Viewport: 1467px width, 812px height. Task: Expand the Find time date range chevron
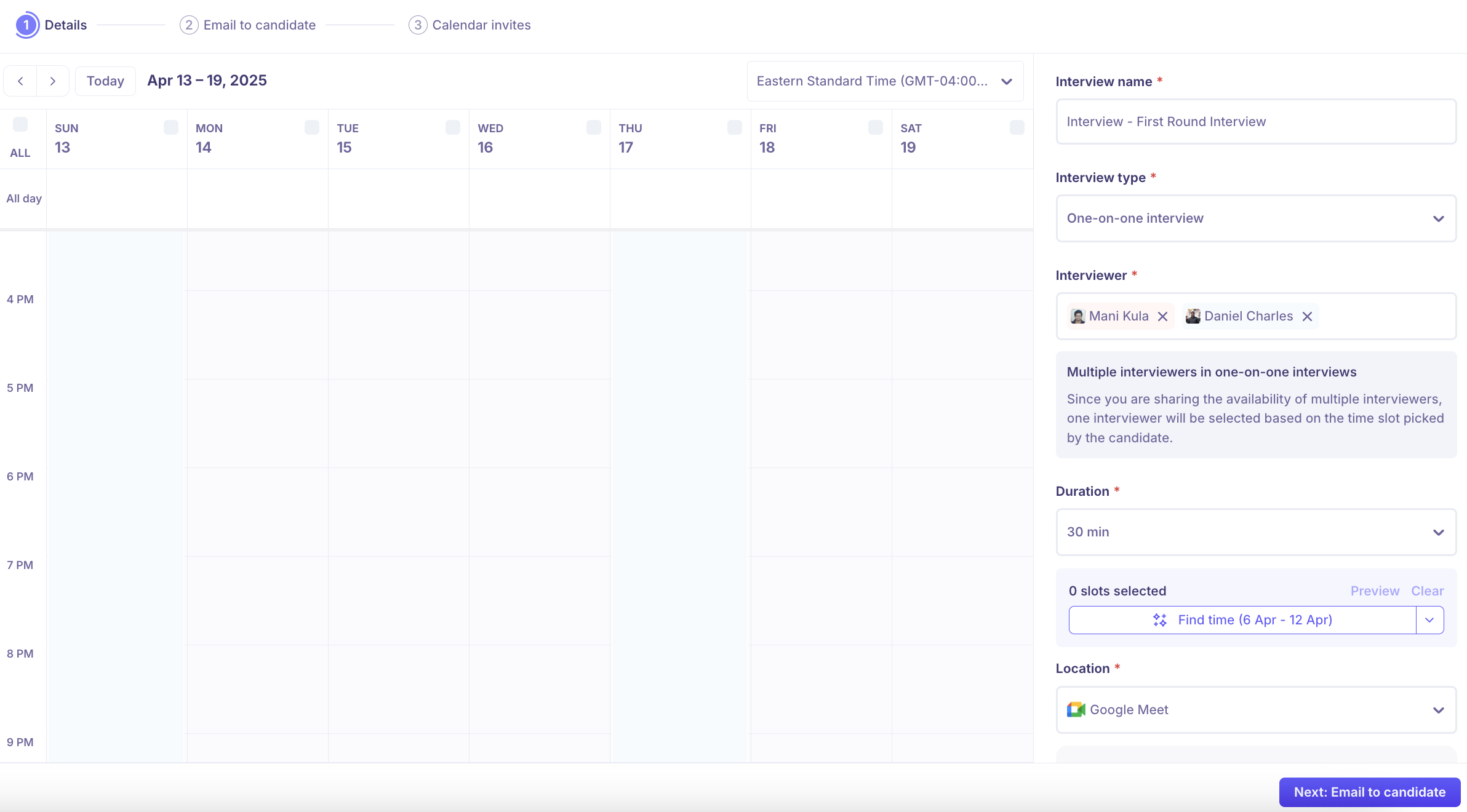click(1429, 620)
